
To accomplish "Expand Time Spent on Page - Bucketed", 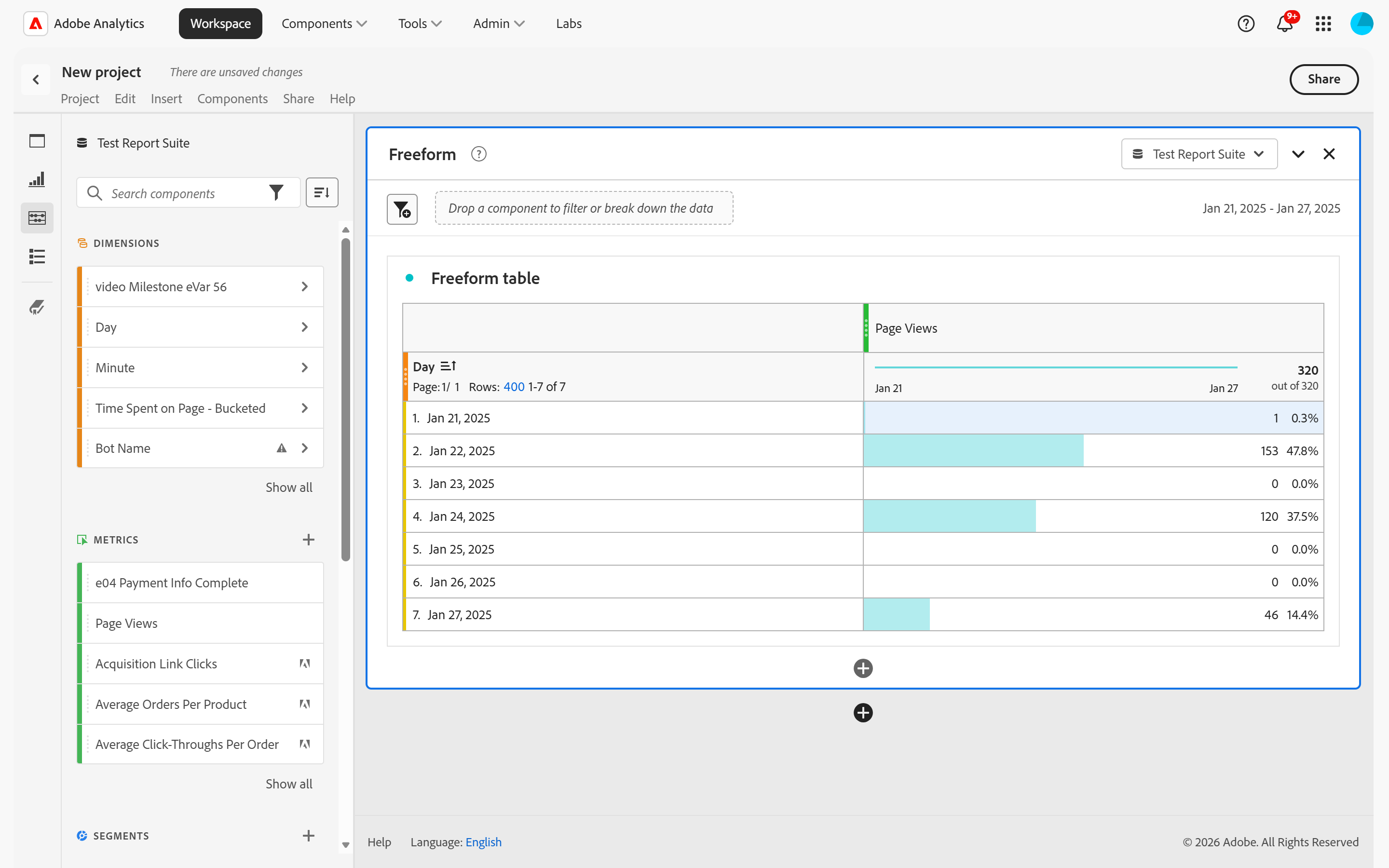I will point(305,408).
